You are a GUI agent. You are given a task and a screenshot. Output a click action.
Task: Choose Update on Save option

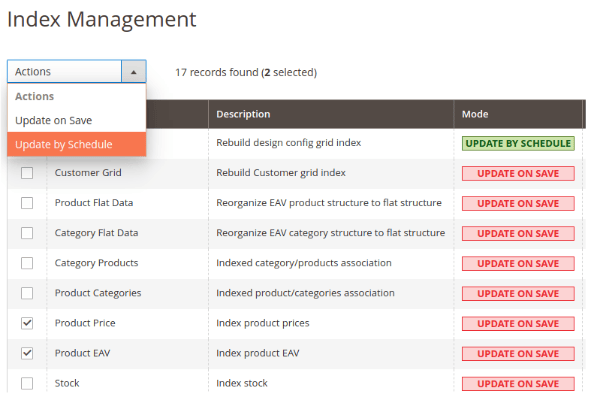click(77, 120)
